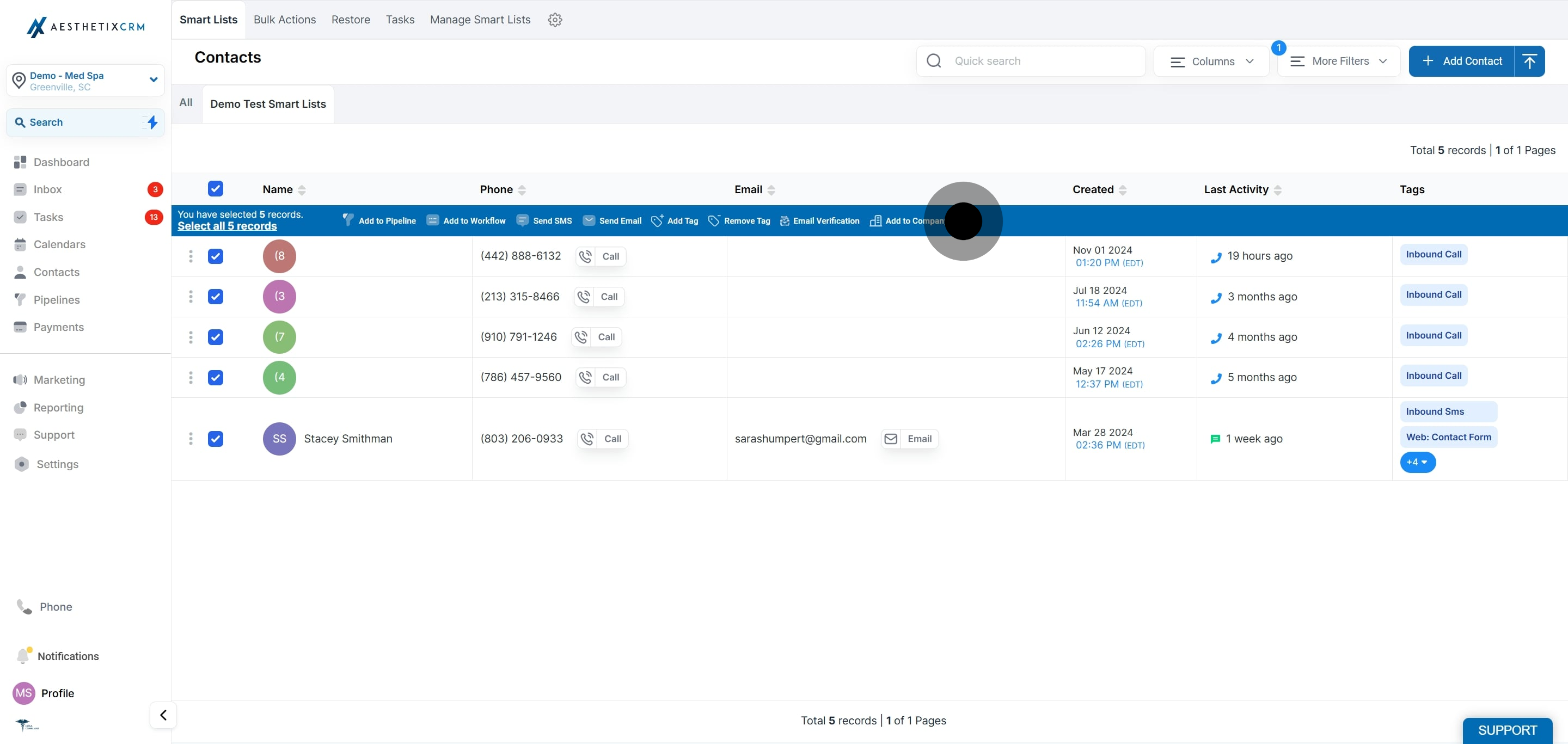Uncheck the select-all header checkbox
This screenshot has width=1568, height=744.
[x=216, y=189]
